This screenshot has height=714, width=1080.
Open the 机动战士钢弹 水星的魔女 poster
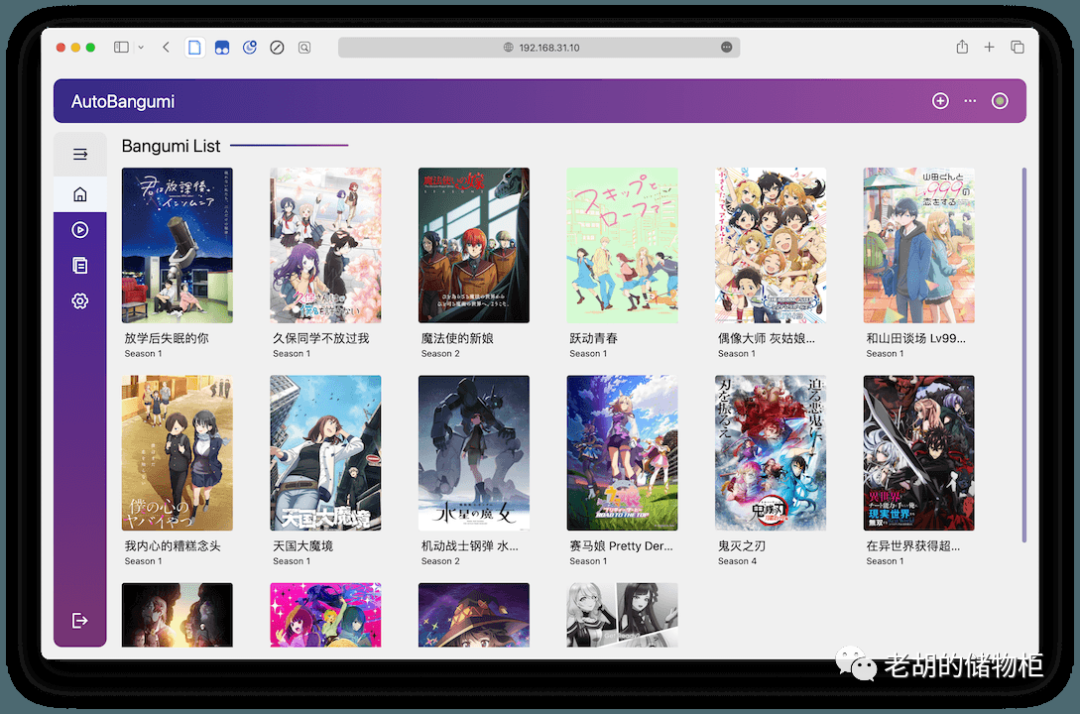(474, 453)
